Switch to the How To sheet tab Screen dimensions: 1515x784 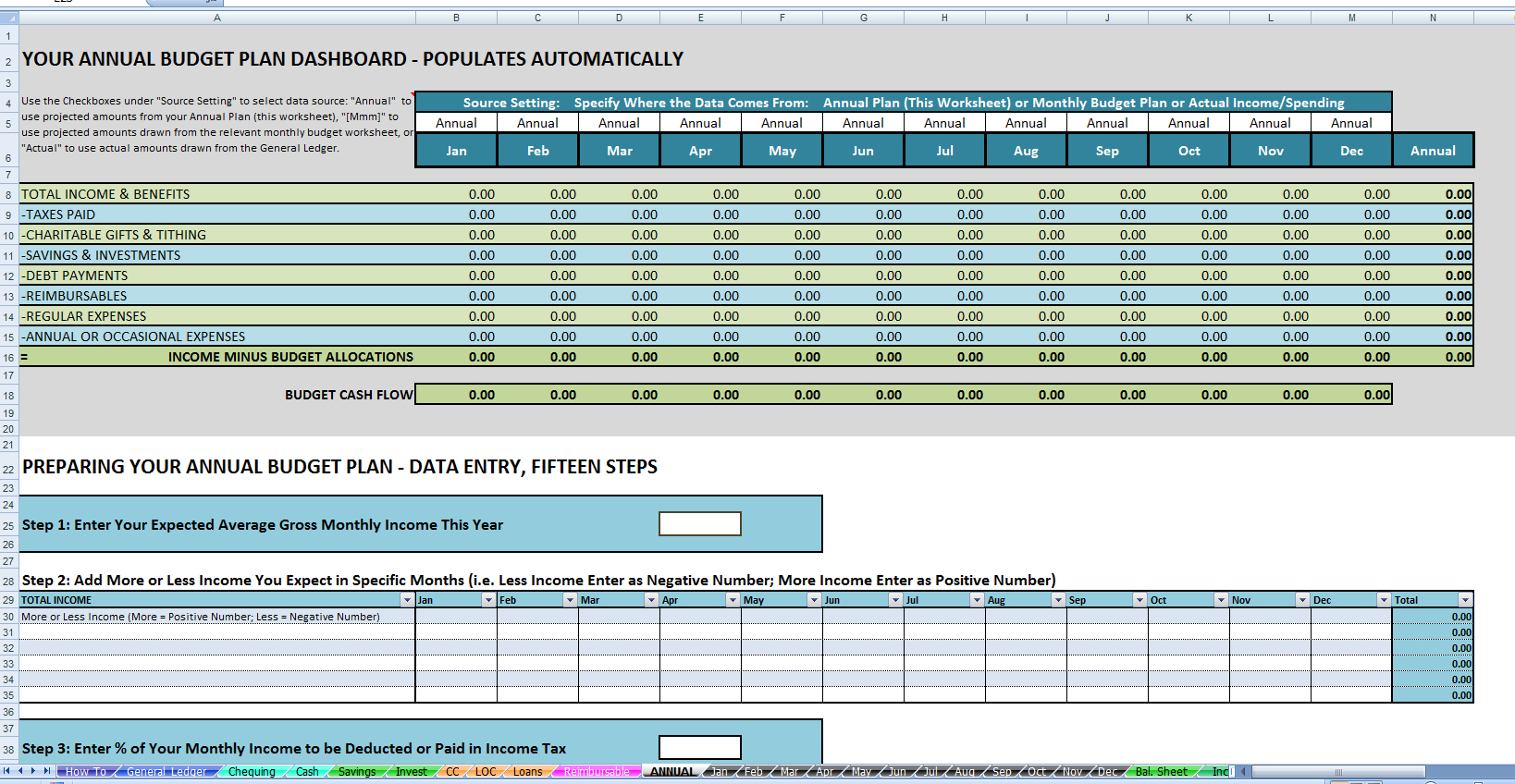[85, 771]
